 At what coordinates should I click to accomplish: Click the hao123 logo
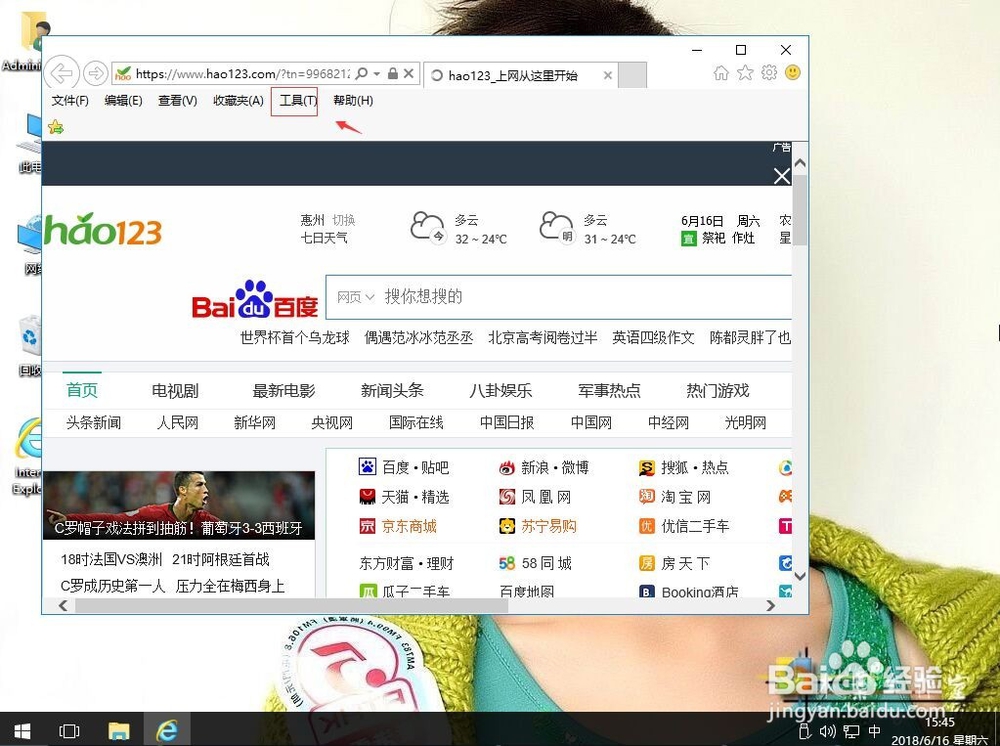click(103, 230)
